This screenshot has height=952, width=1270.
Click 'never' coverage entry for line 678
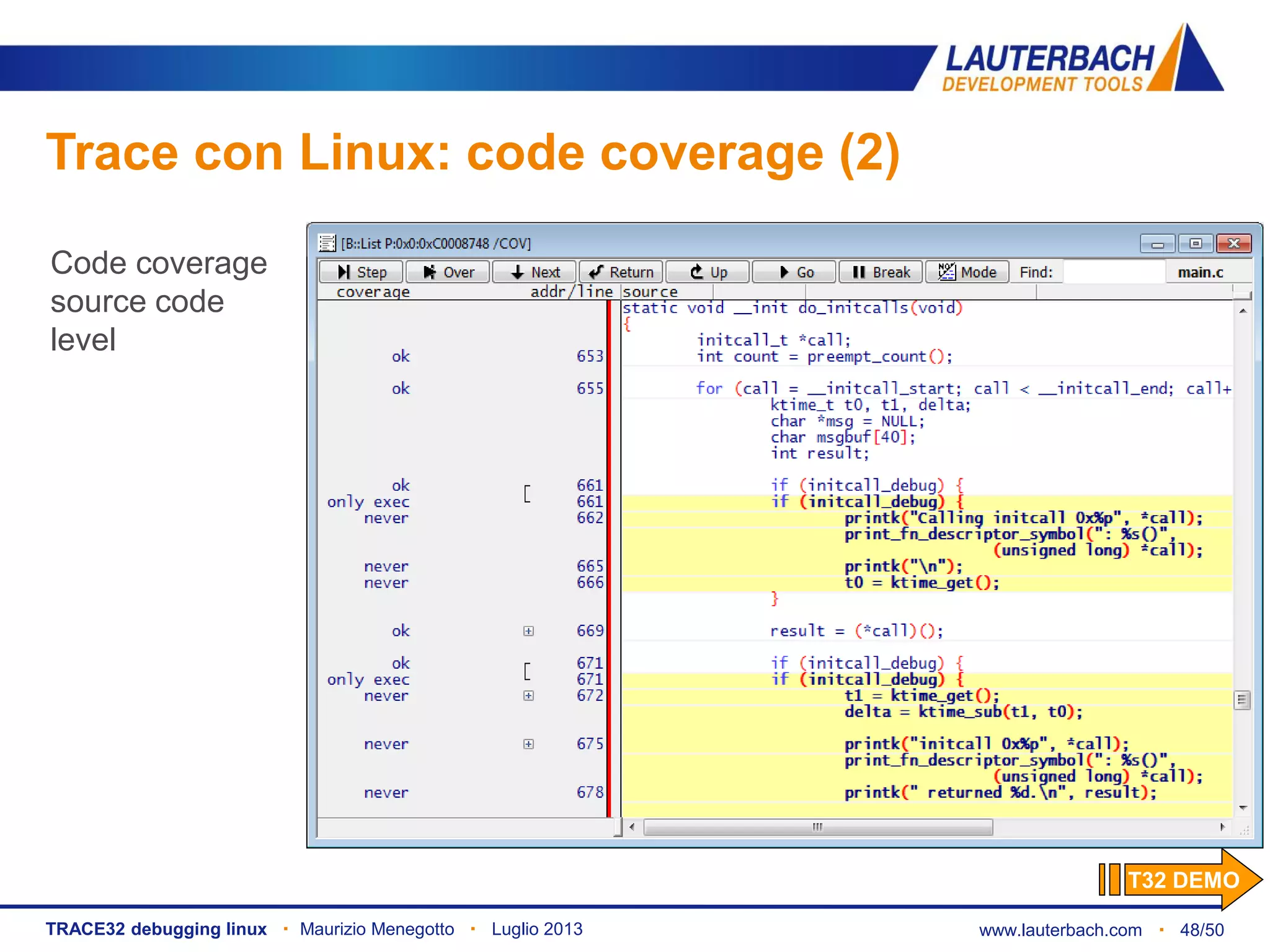[386, 792]
